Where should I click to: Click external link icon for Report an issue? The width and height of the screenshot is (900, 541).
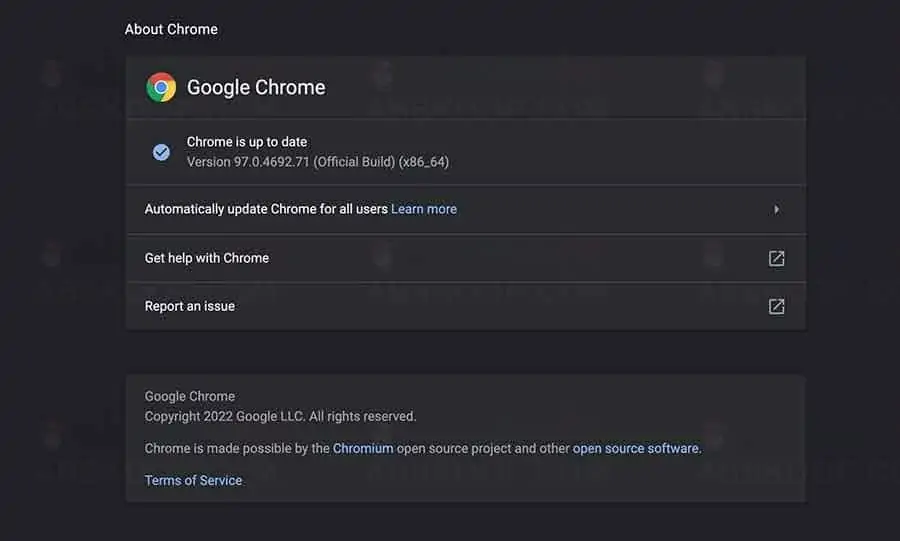coord(776,306)
